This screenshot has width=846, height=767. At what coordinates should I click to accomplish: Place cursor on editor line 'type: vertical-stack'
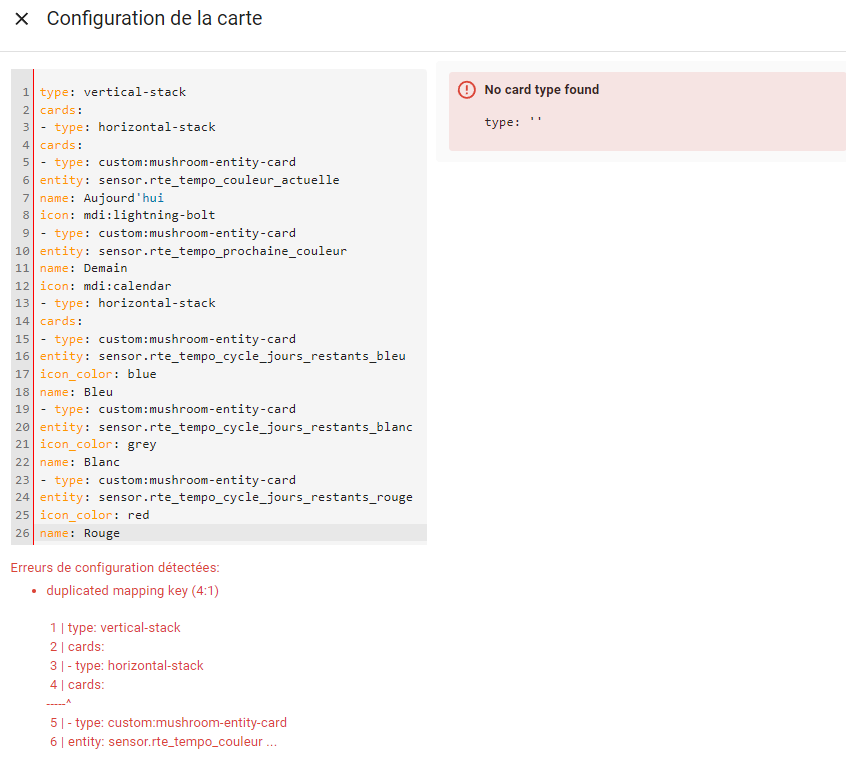click(x=112, y=92)
